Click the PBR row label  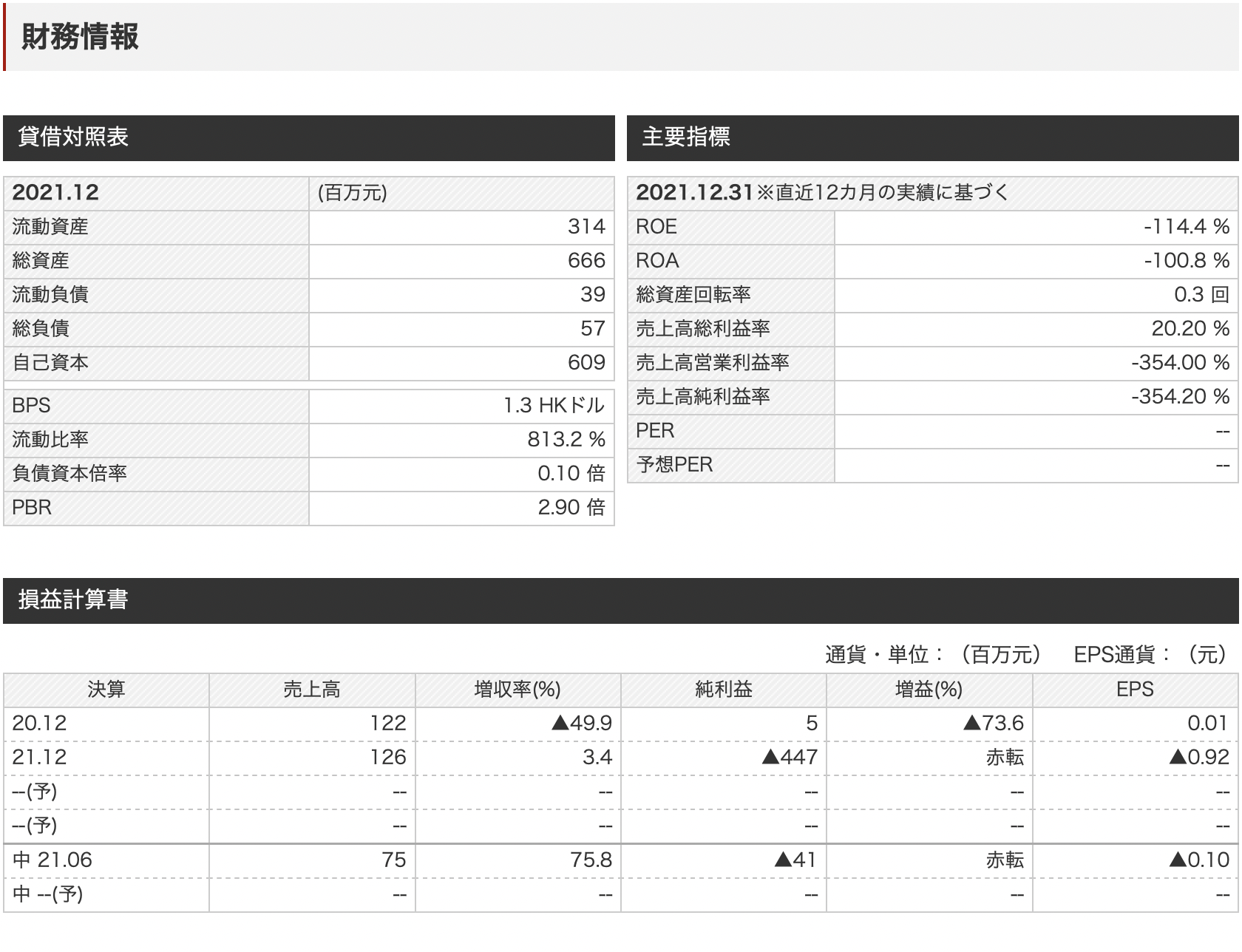tap(32, 508)
